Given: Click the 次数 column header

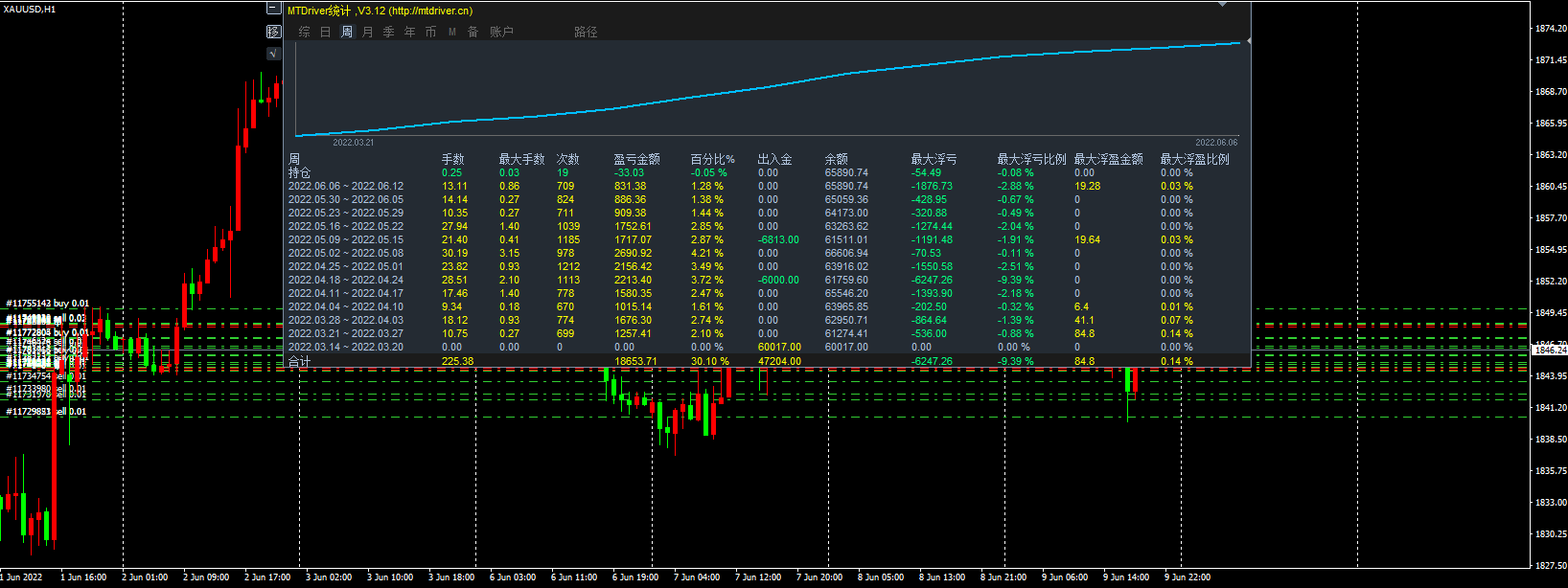Looking at the screenshot, I should [568, 159].
